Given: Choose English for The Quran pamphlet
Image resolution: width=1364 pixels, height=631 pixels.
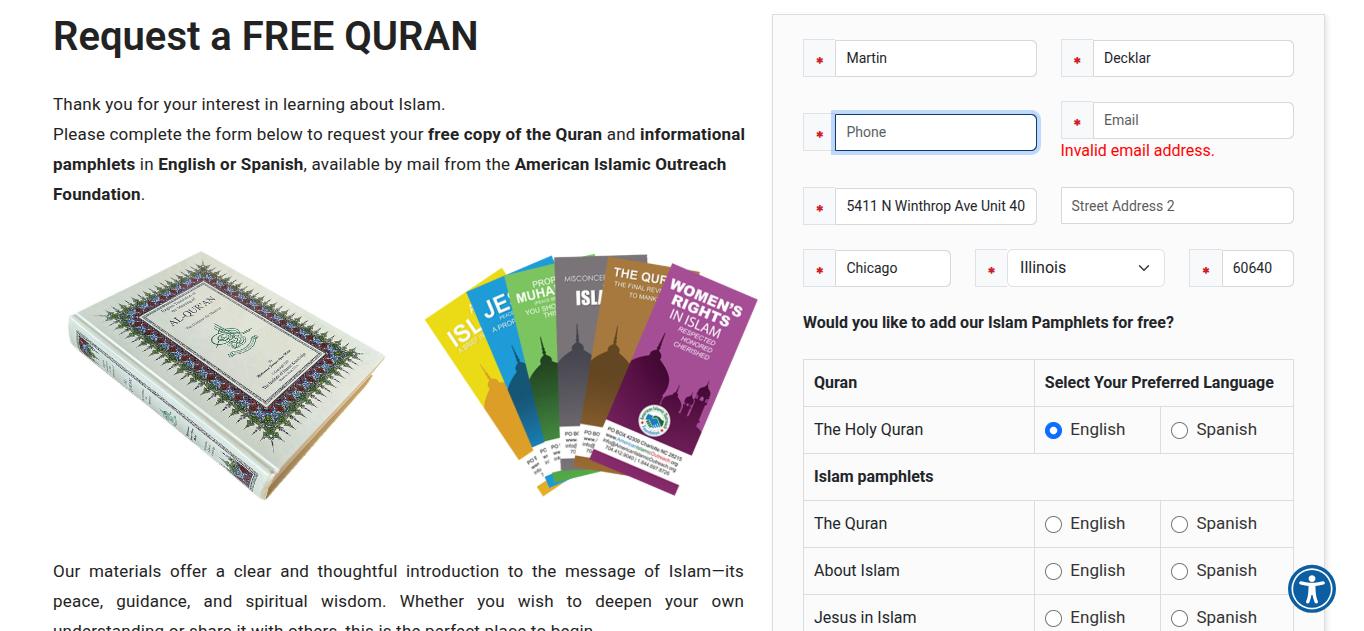Looking at the screenshot, I should pyautogui.click(x=1053, y=524).
